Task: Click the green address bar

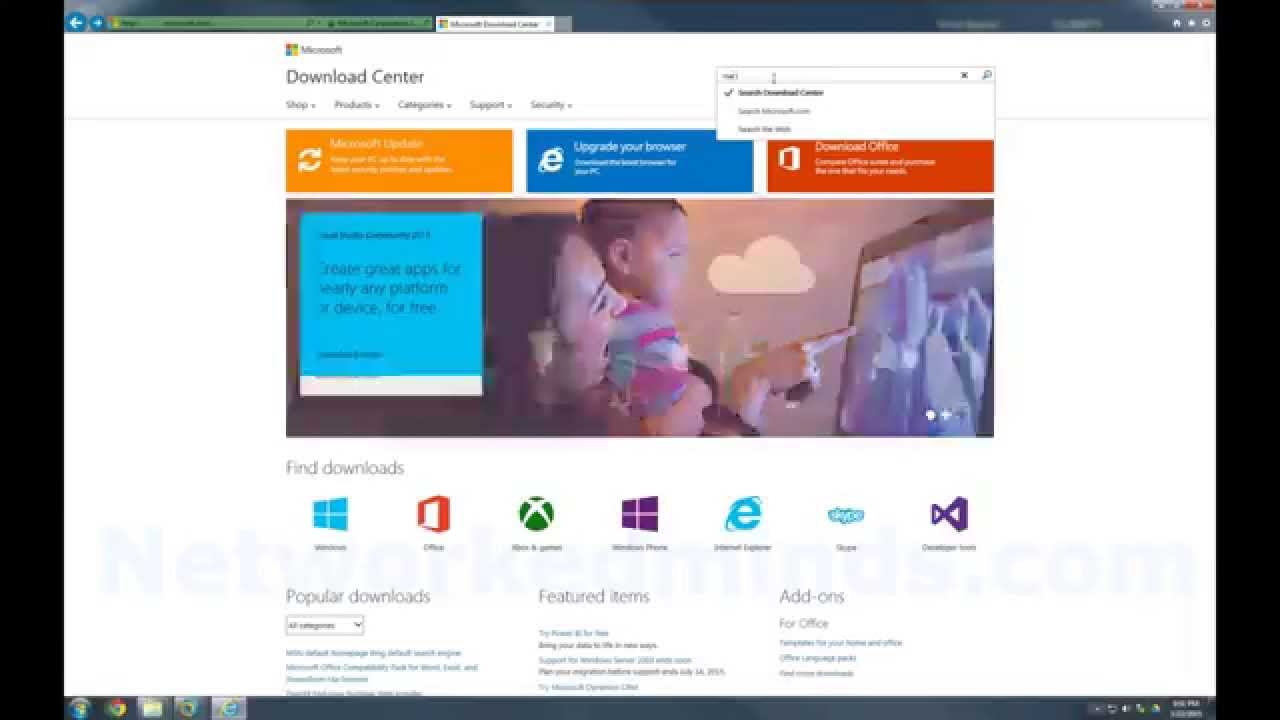Action: 215,22
